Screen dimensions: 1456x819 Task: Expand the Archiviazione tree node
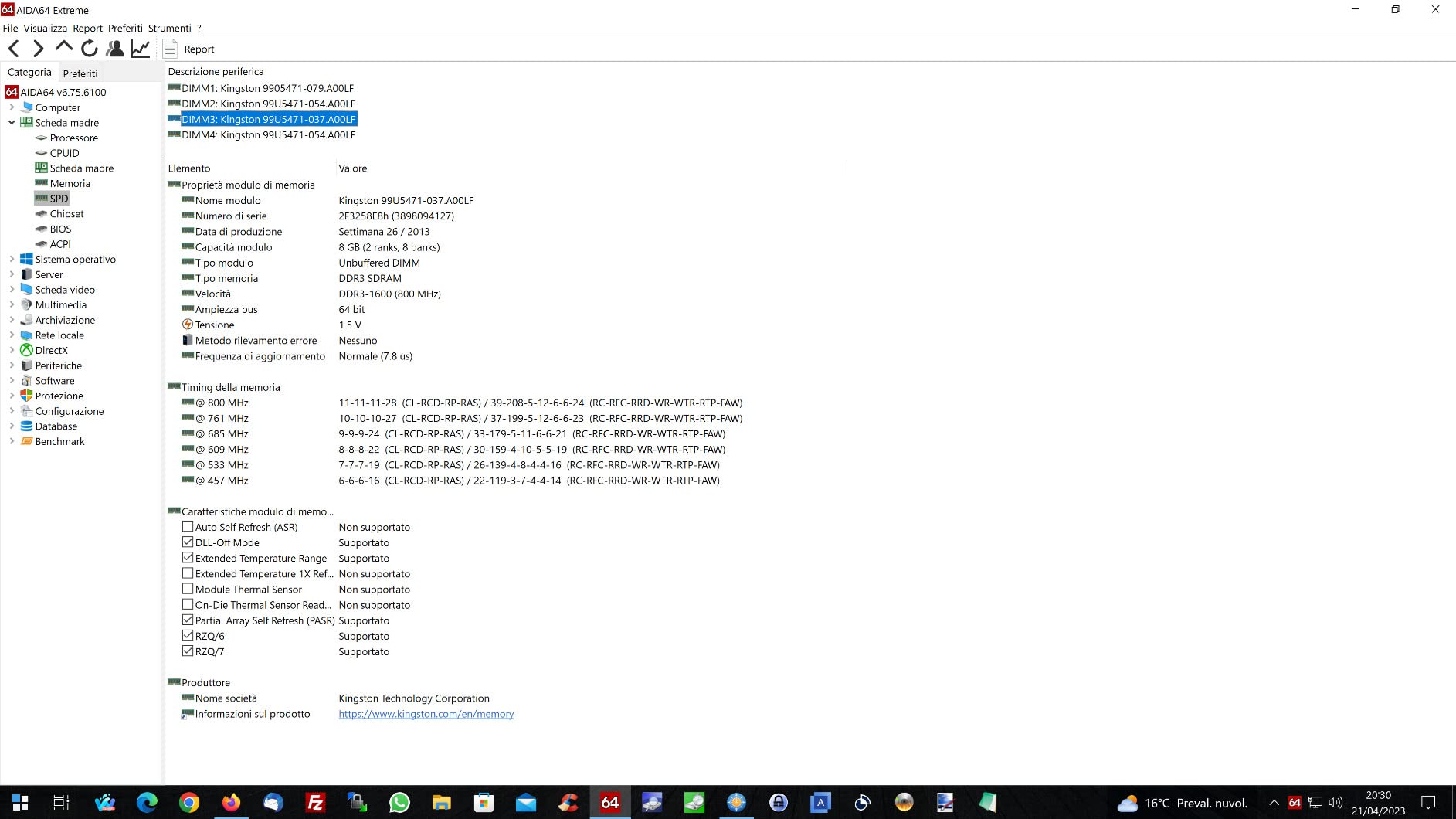click(12, 320)
